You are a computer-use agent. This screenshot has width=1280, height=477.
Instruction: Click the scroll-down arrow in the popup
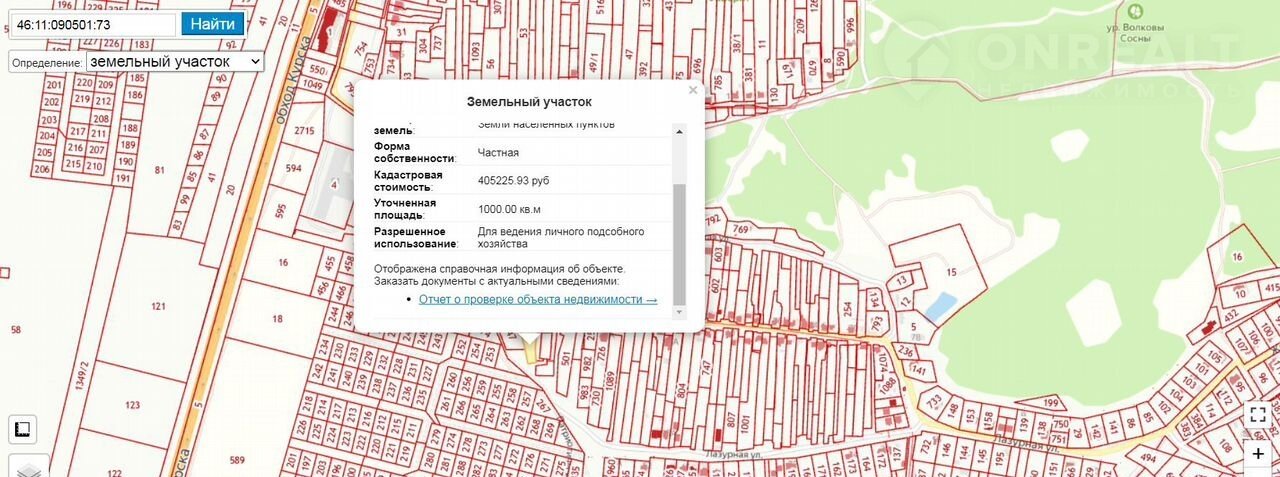point(680,299)
